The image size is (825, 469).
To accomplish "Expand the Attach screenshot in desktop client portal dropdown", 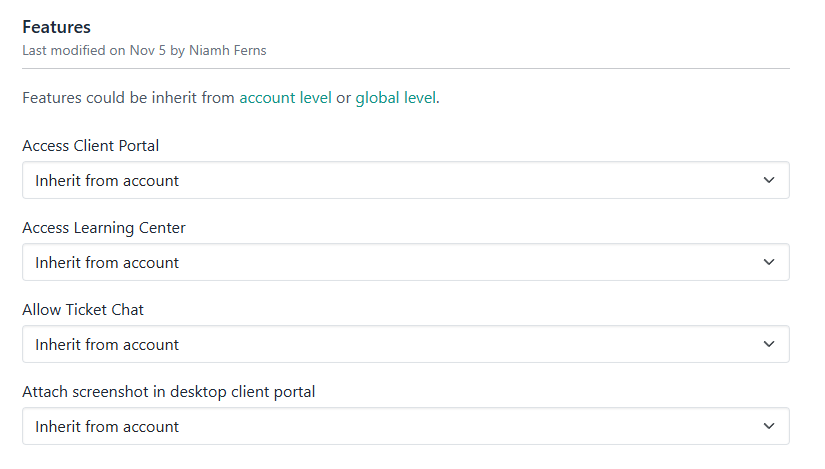I will pos(405,427).
